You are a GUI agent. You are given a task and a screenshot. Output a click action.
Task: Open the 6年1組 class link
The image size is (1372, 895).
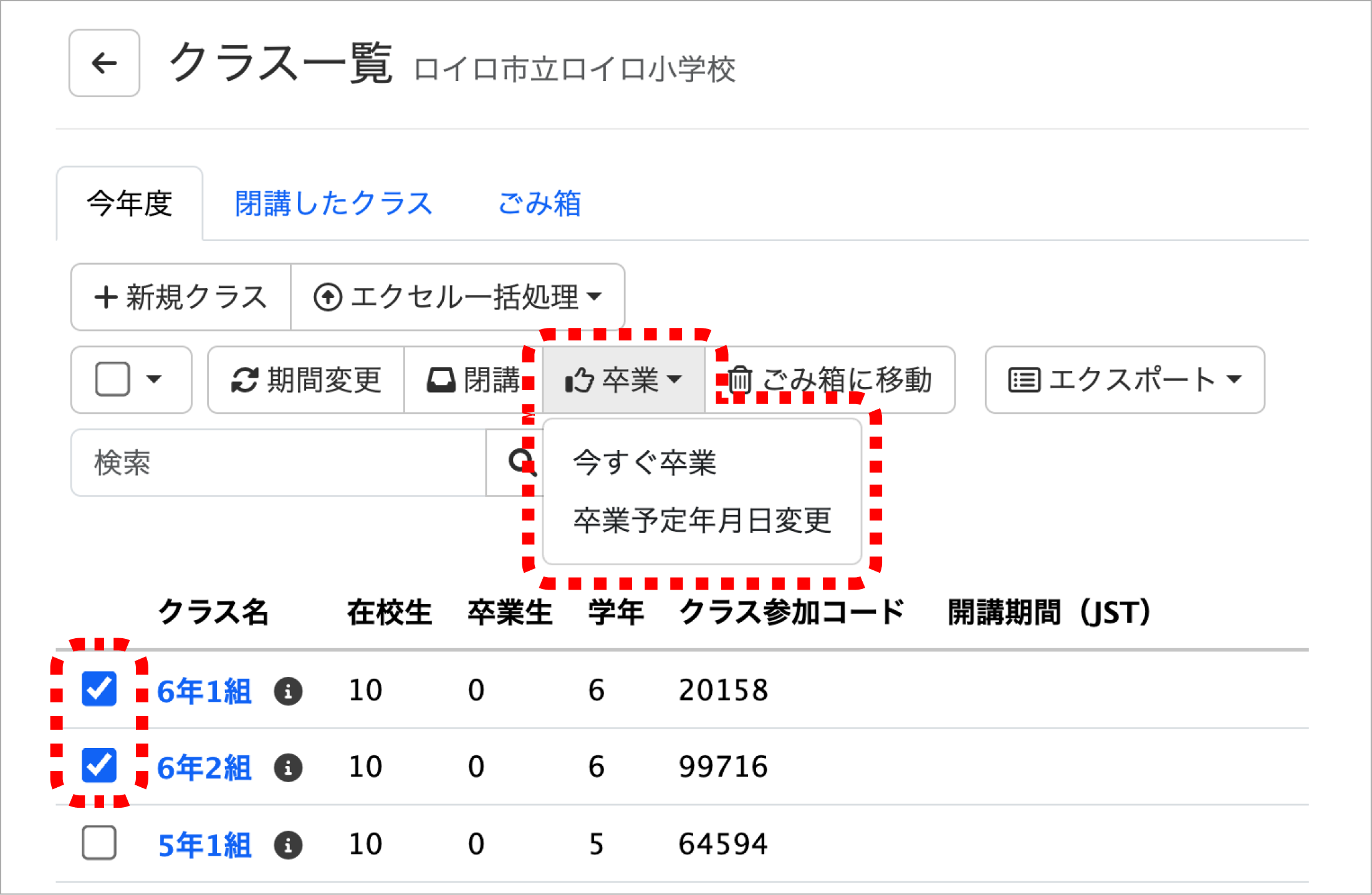click(x=204, y=691)
